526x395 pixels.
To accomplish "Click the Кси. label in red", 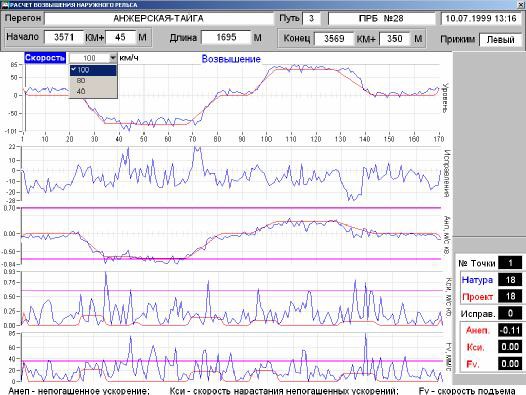I will tap(475, 347).
